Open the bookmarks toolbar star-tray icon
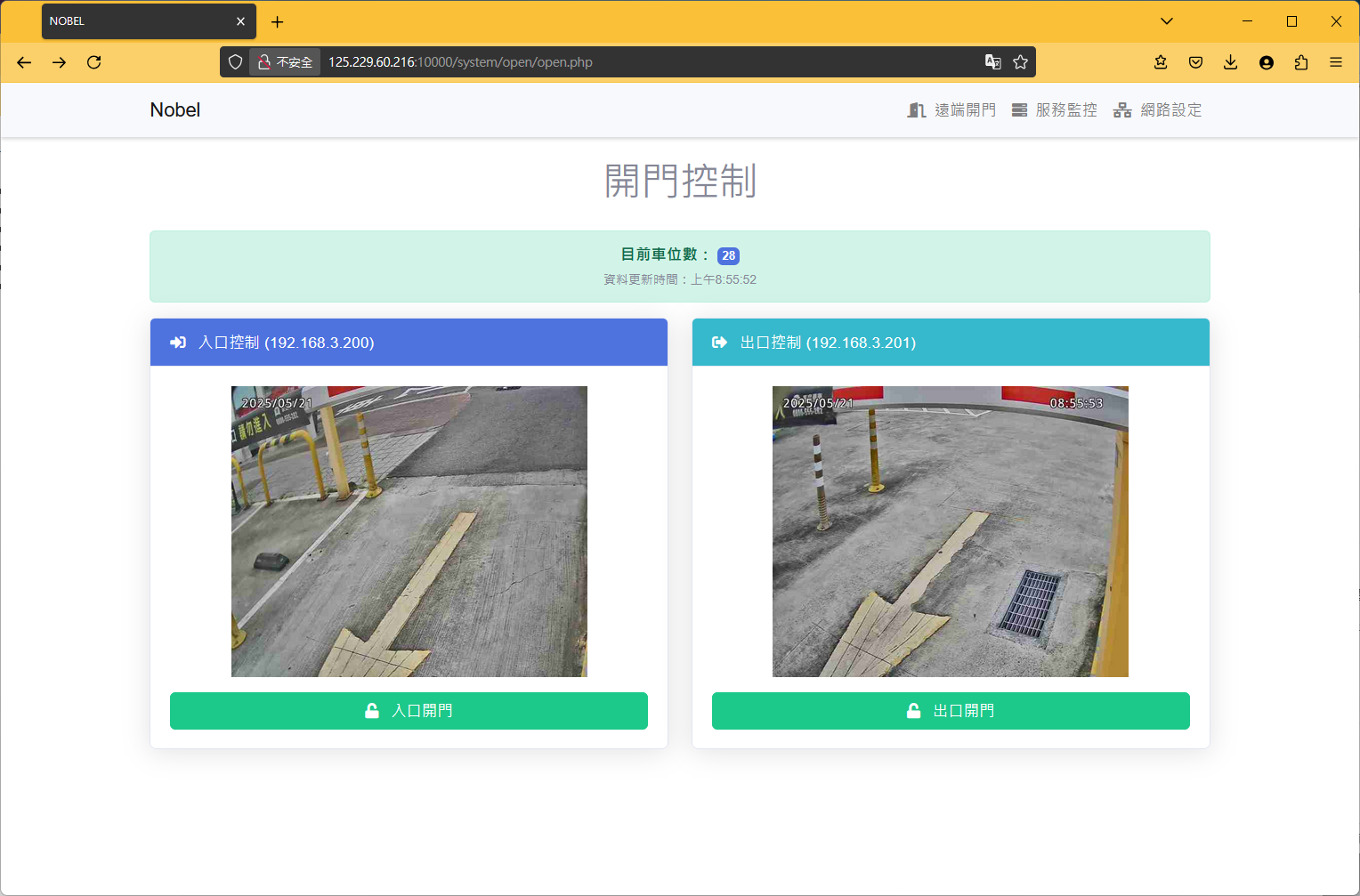 pos(1161,62)
